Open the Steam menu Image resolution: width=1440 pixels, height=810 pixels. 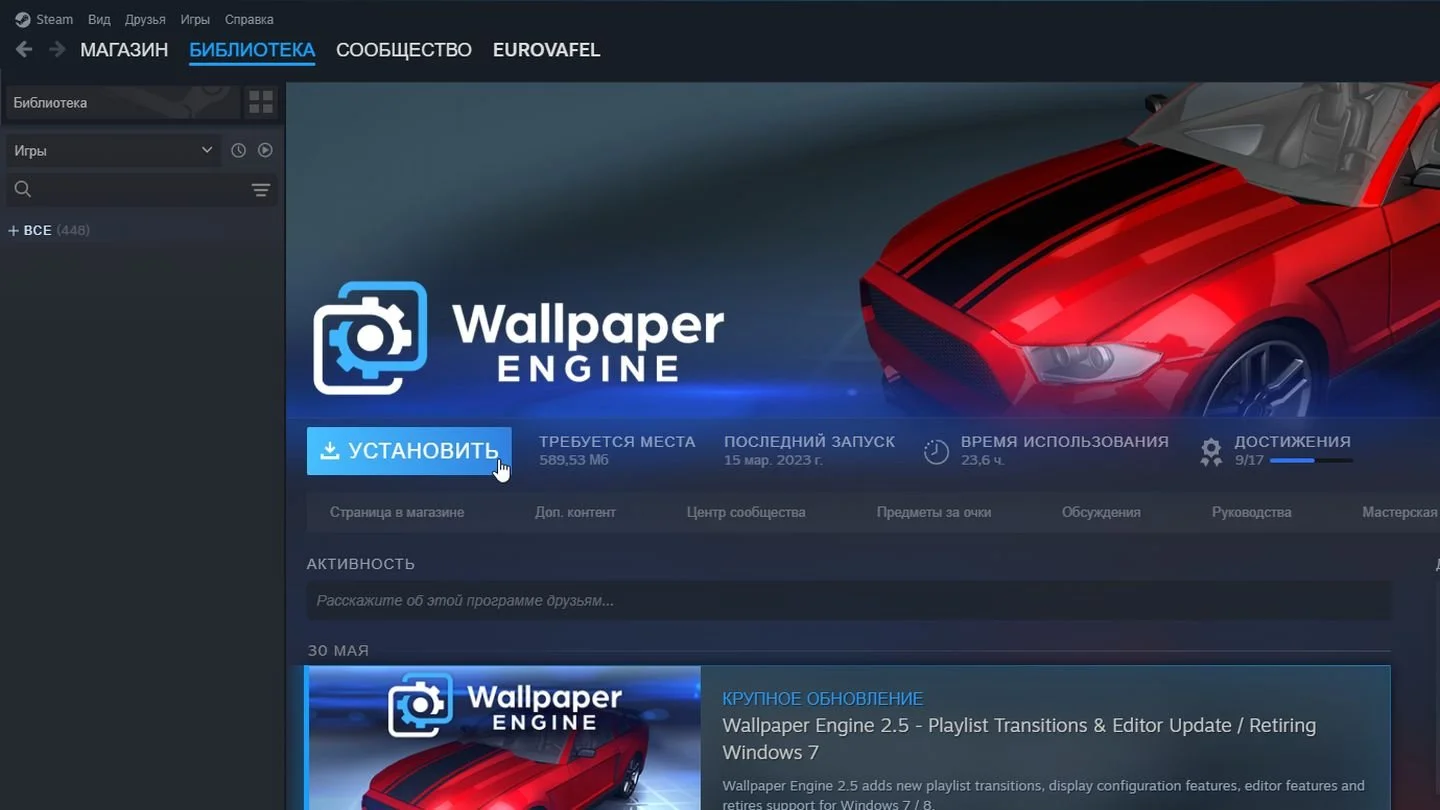[44, 19]
